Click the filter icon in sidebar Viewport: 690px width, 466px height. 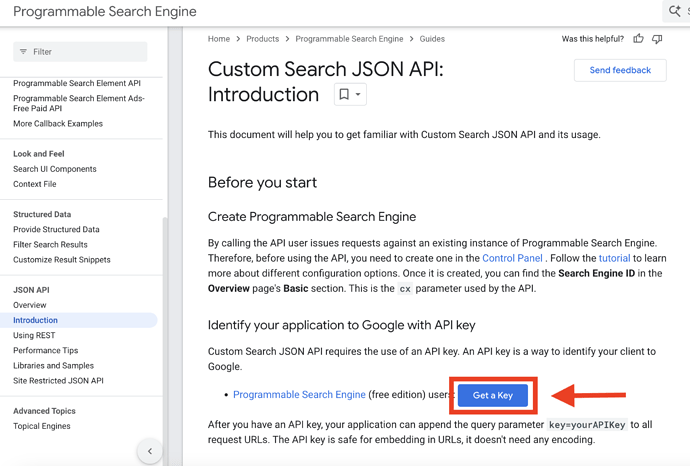click(23, 51)
